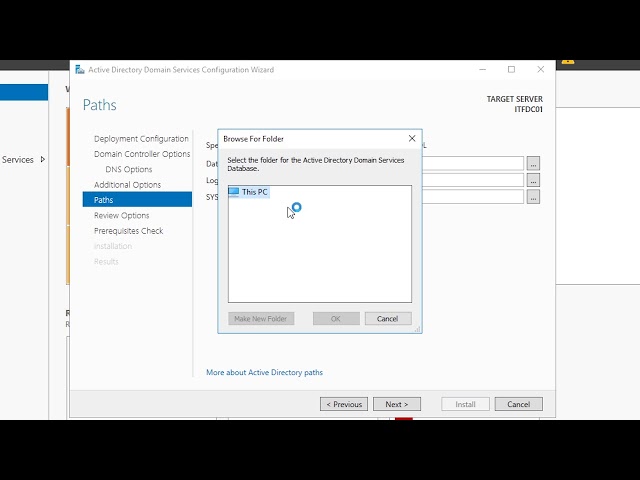Click the Paths page heading
The height and width of the screenshot is (480, 640).
[100, 105]
